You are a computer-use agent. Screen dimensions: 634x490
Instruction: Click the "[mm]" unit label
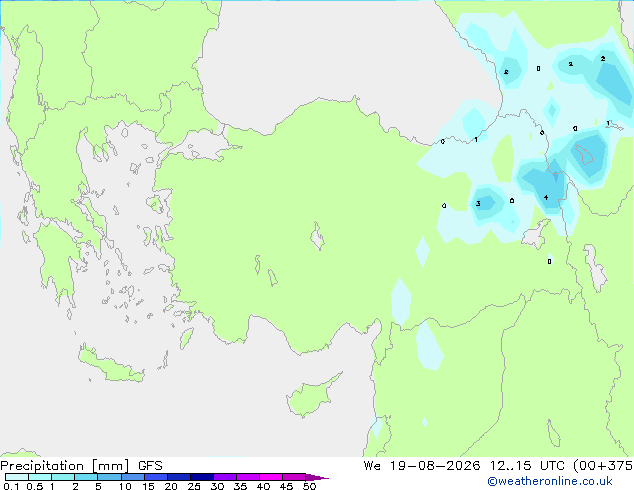point(110,466)
